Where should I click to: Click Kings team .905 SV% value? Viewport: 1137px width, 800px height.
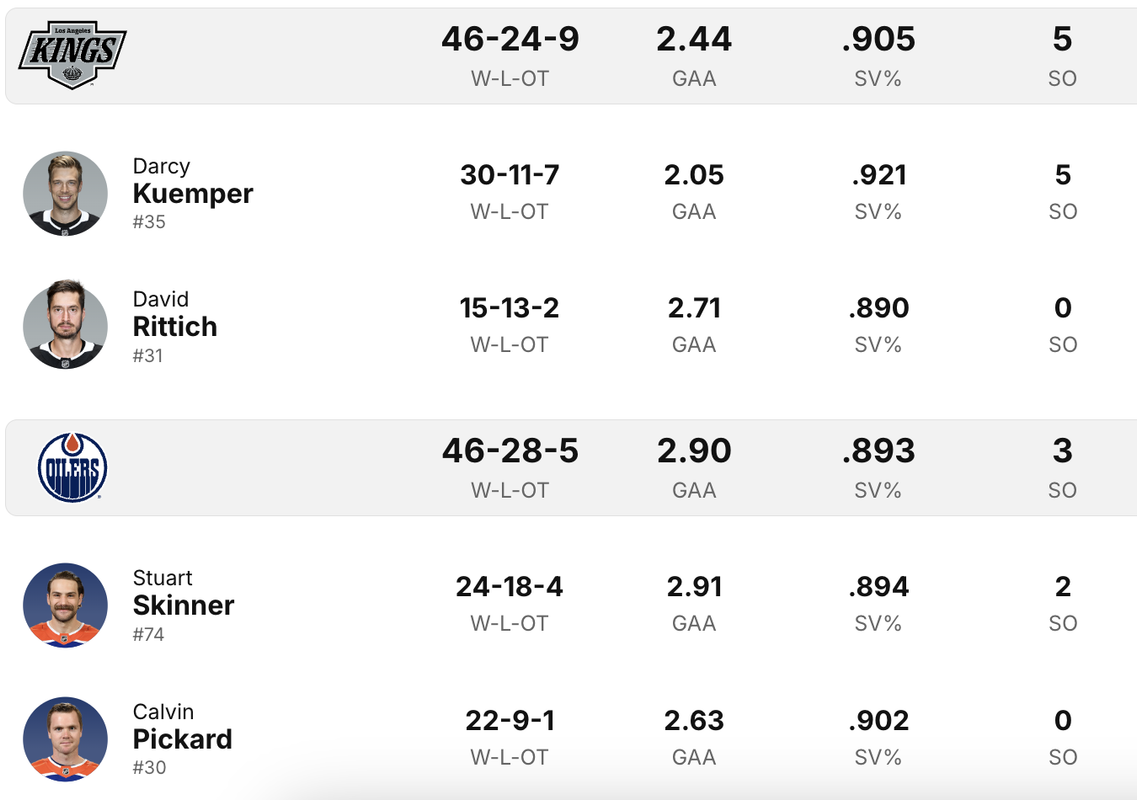(878, 39)
